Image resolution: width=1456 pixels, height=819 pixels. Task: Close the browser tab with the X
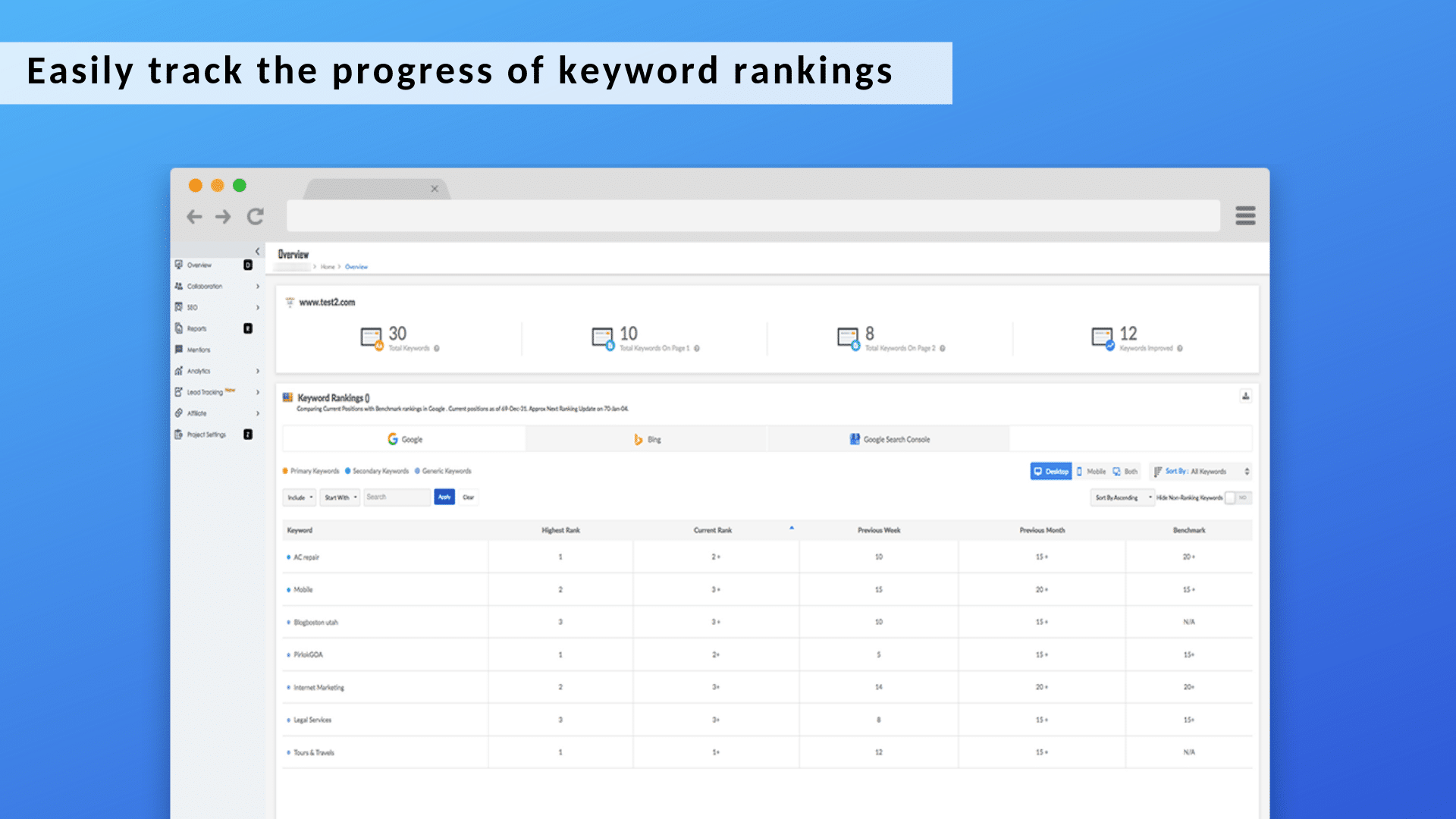pos(435,189)
